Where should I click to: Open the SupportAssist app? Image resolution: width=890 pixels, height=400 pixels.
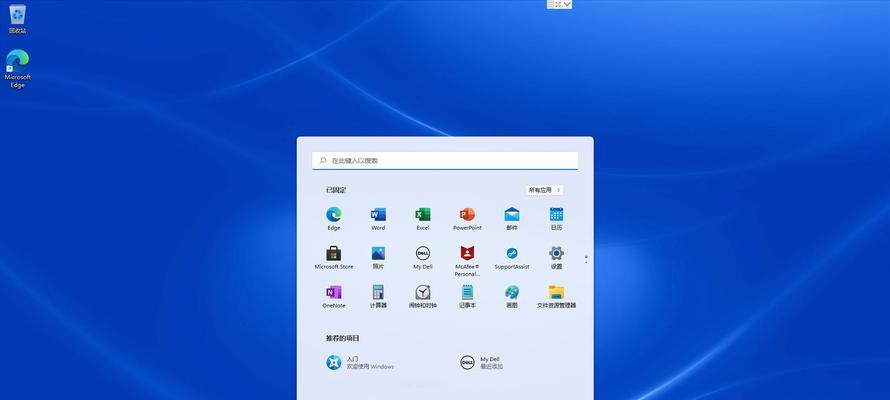(512, 258)
